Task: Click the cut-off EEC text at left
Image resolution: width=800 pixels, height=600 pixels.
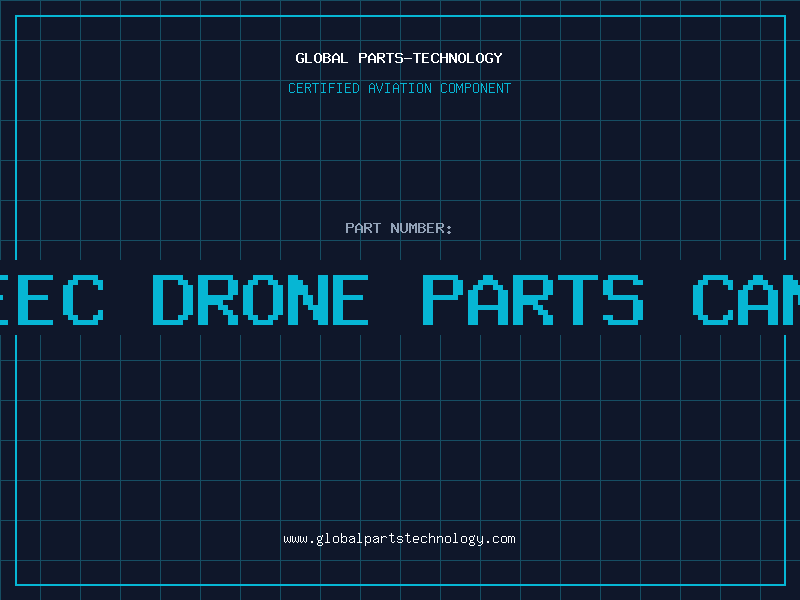Action: (52, 299)
